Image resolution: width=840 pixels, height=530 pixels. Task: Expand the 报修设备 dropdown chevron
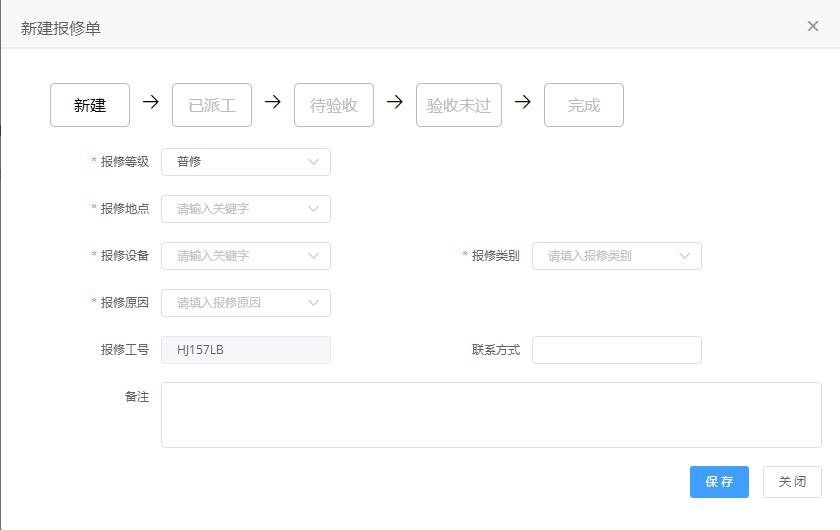click(313, 256)
